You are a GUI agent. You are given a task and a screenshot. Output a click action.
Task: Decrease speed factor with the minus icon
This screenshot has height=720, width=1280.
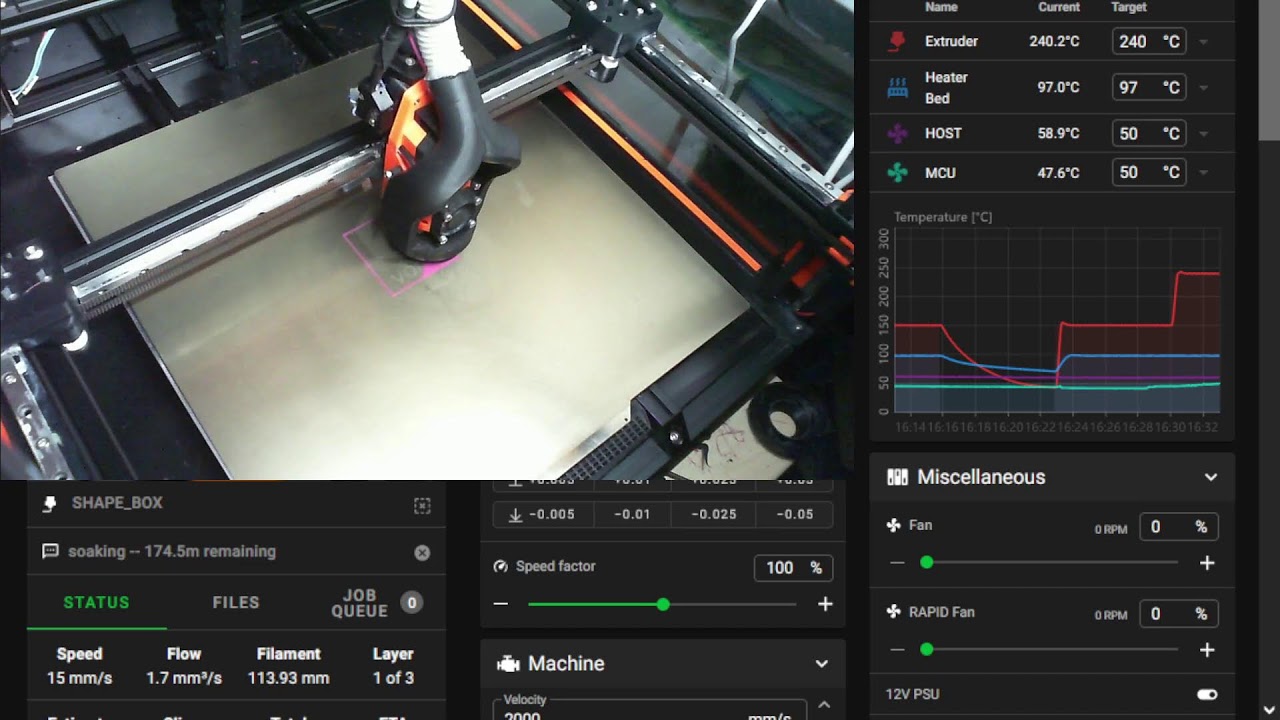point(501,604)
